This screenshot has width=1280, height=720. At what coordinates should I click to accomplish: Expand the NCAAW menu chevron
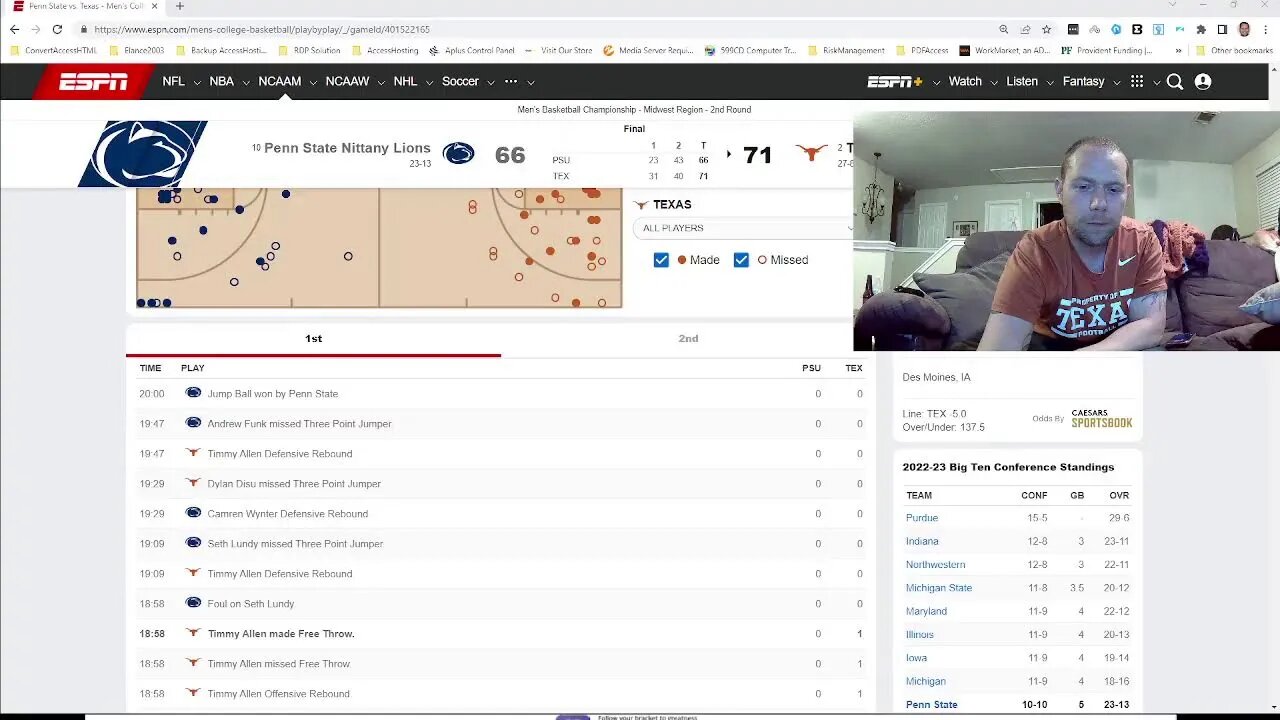(x=381, y=83)
